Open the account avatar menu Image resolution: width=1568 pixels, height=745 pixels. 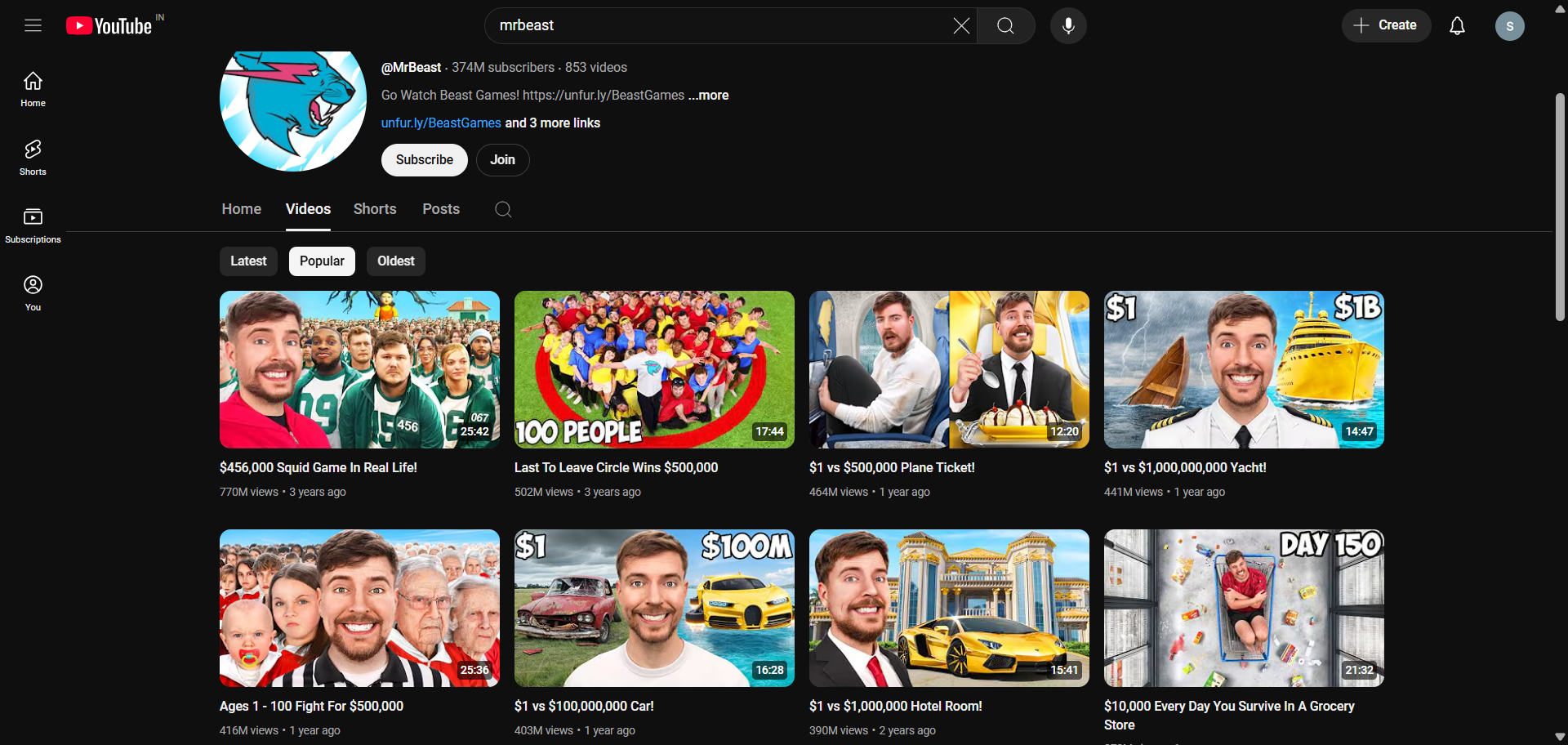tap(1509, 26)
